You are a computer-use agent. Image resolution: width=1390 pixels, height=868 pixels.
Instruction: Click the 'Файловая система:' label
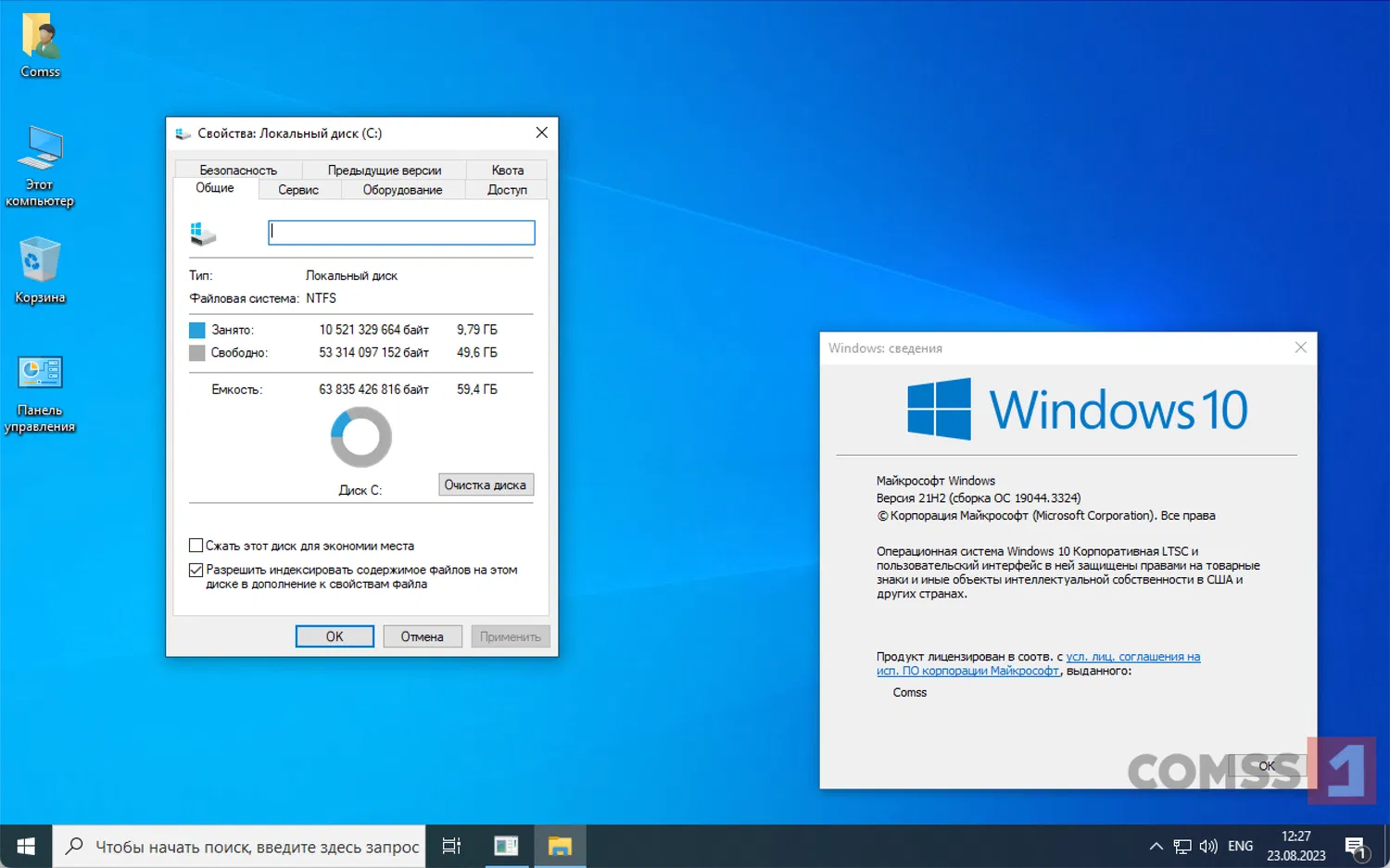245,298
